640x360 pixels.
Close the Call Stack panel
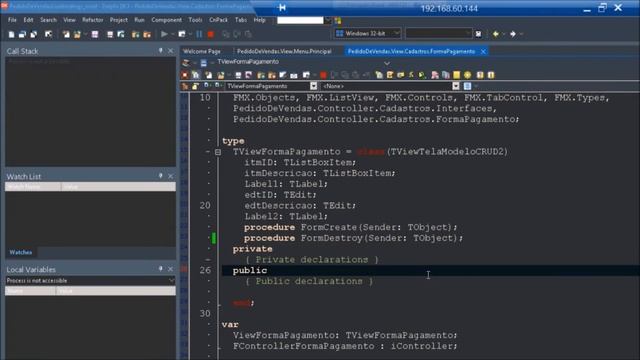tap(171, 51)
